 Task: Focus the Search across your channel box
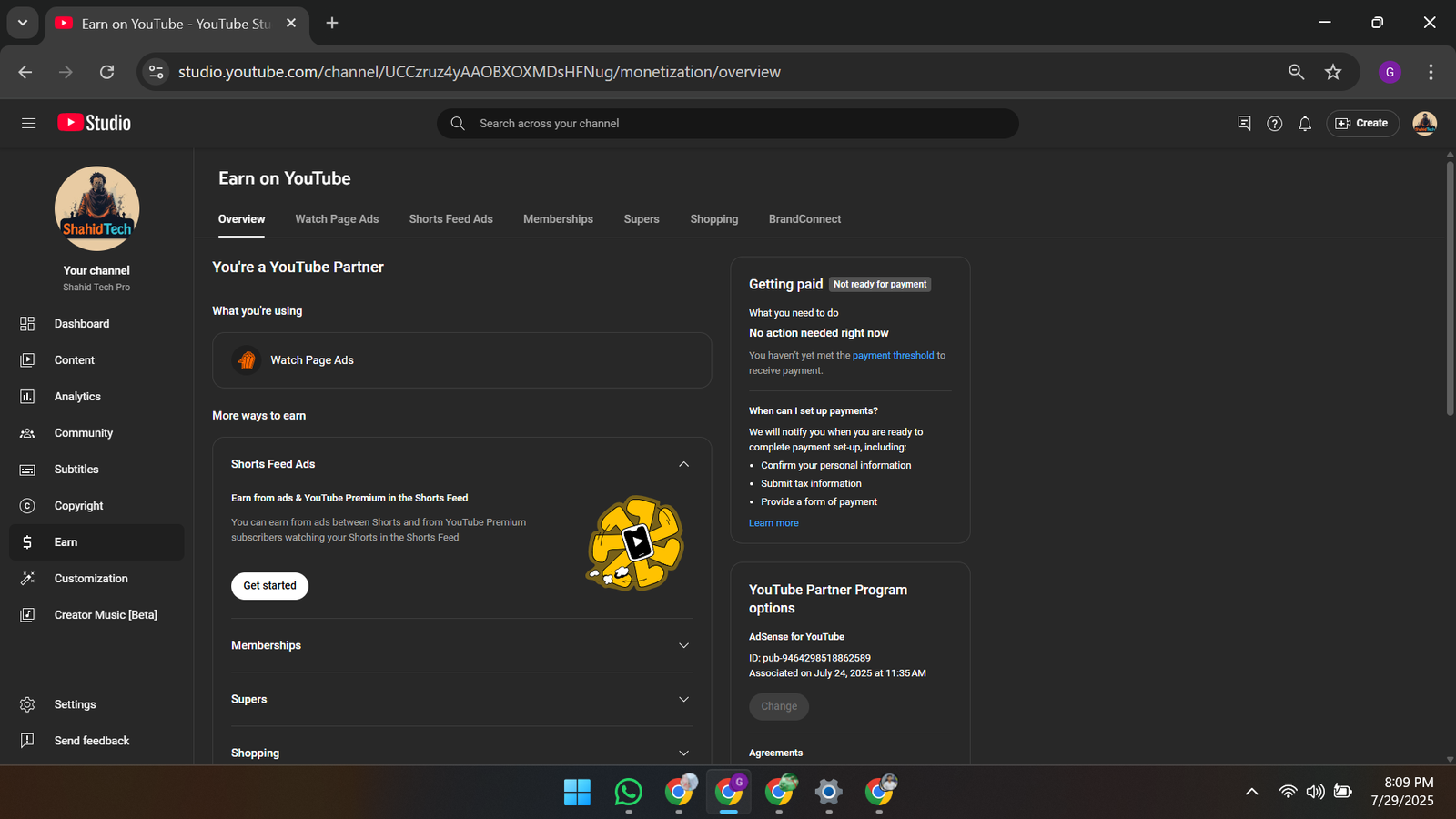click(x=728, y=124)
